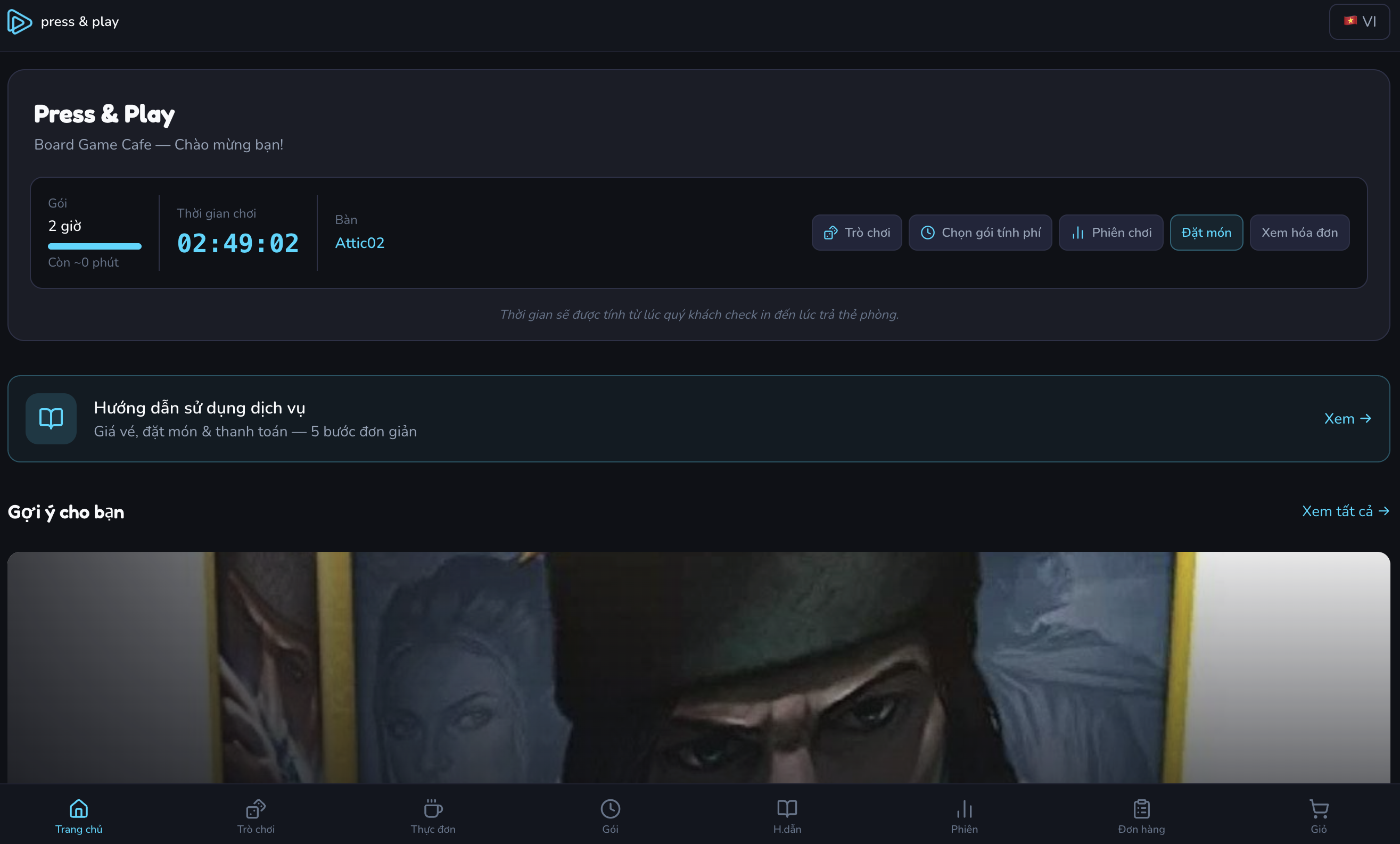Screen dimensions: 1400x844
Task: Open the Phiên bar chart icon
Action: click(964, 808)
